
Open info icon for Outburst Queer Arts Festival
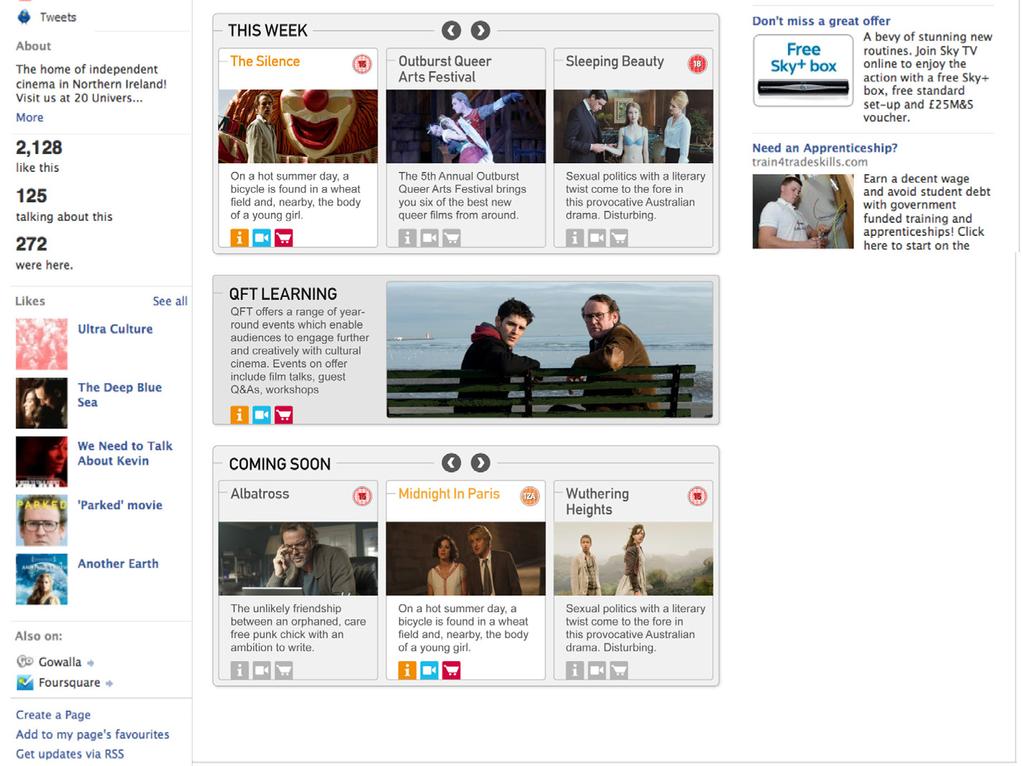(407, 237)
